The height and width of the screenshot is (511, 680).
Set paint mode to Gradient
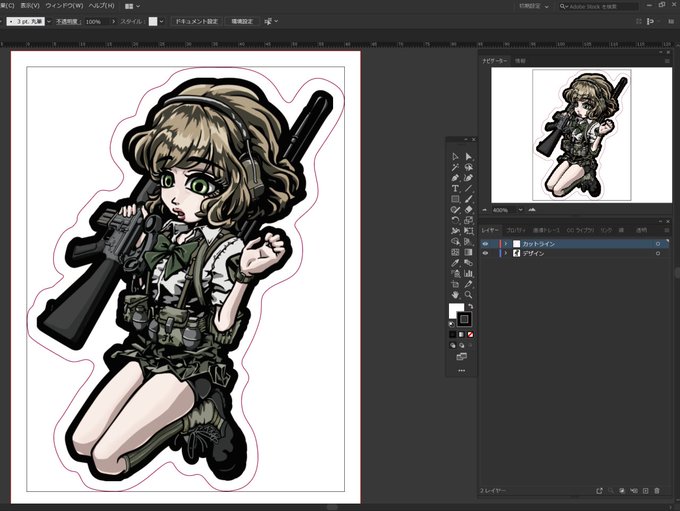coord(461,334)
